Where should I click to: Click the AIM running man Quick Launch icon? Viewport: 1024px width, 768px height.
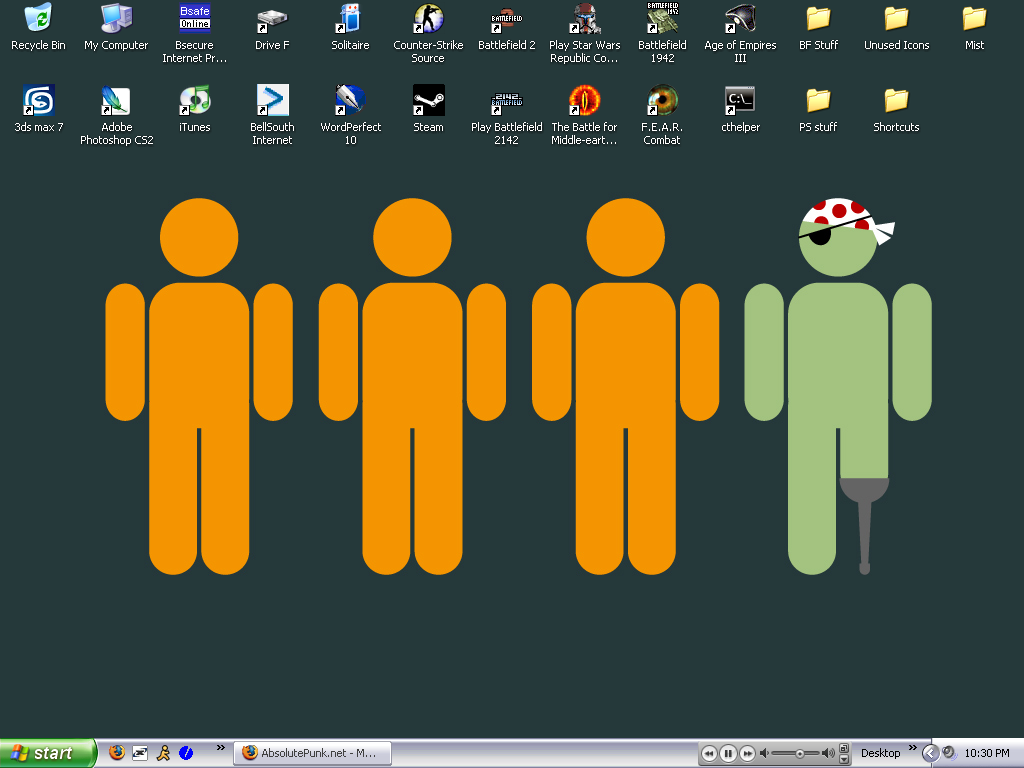point(163,752)
